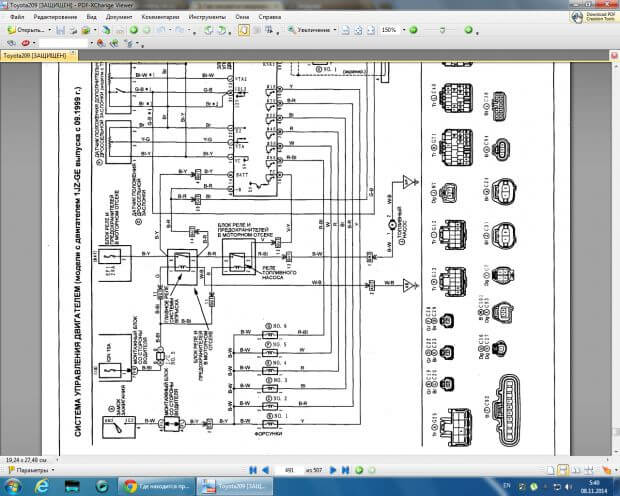Go to the first page
Screen dimensions: 620x496
tap(250, 468)
